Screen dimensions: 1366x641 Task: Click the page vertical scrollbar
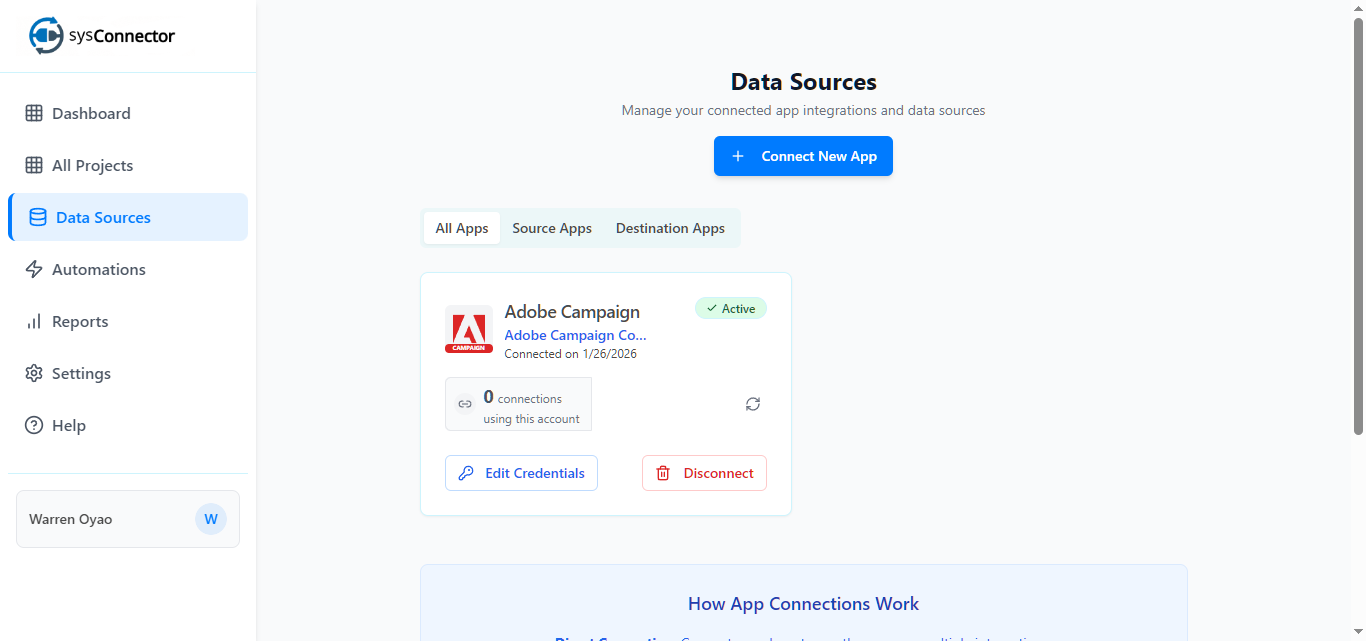(1358, 225)
